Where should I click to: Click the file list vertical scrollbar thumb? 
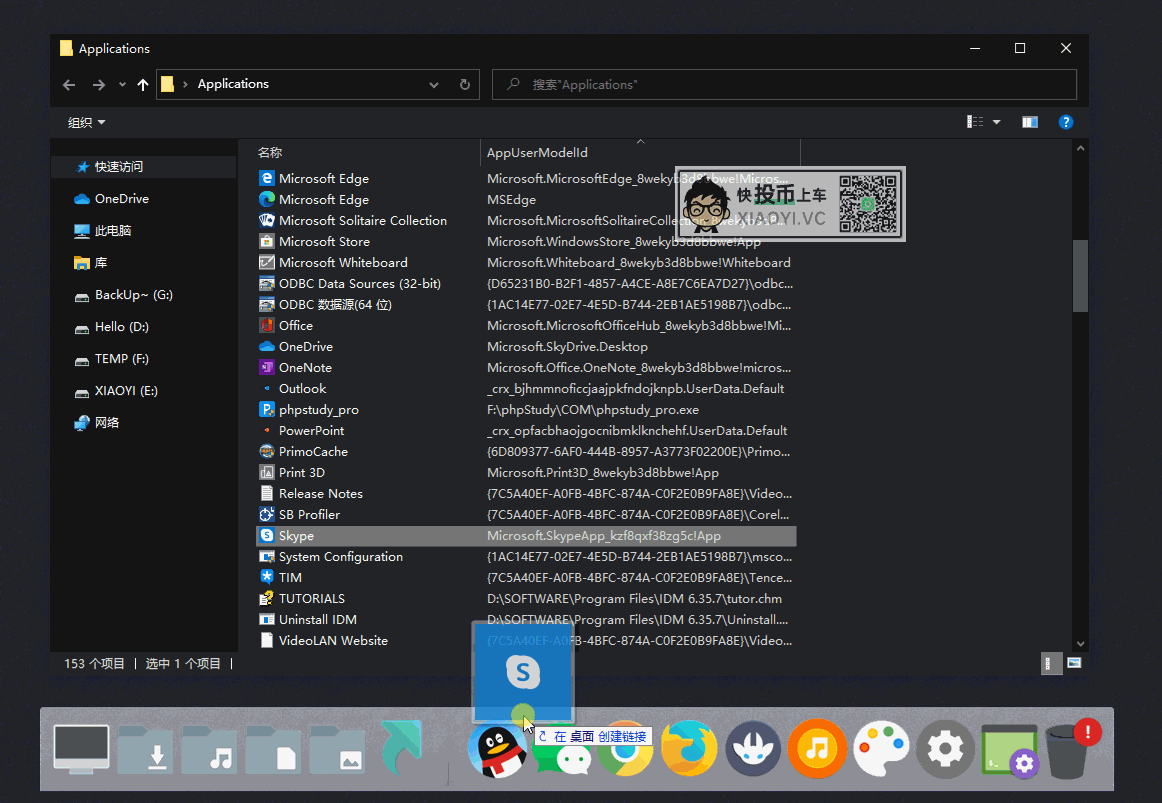coord(1080,276)
